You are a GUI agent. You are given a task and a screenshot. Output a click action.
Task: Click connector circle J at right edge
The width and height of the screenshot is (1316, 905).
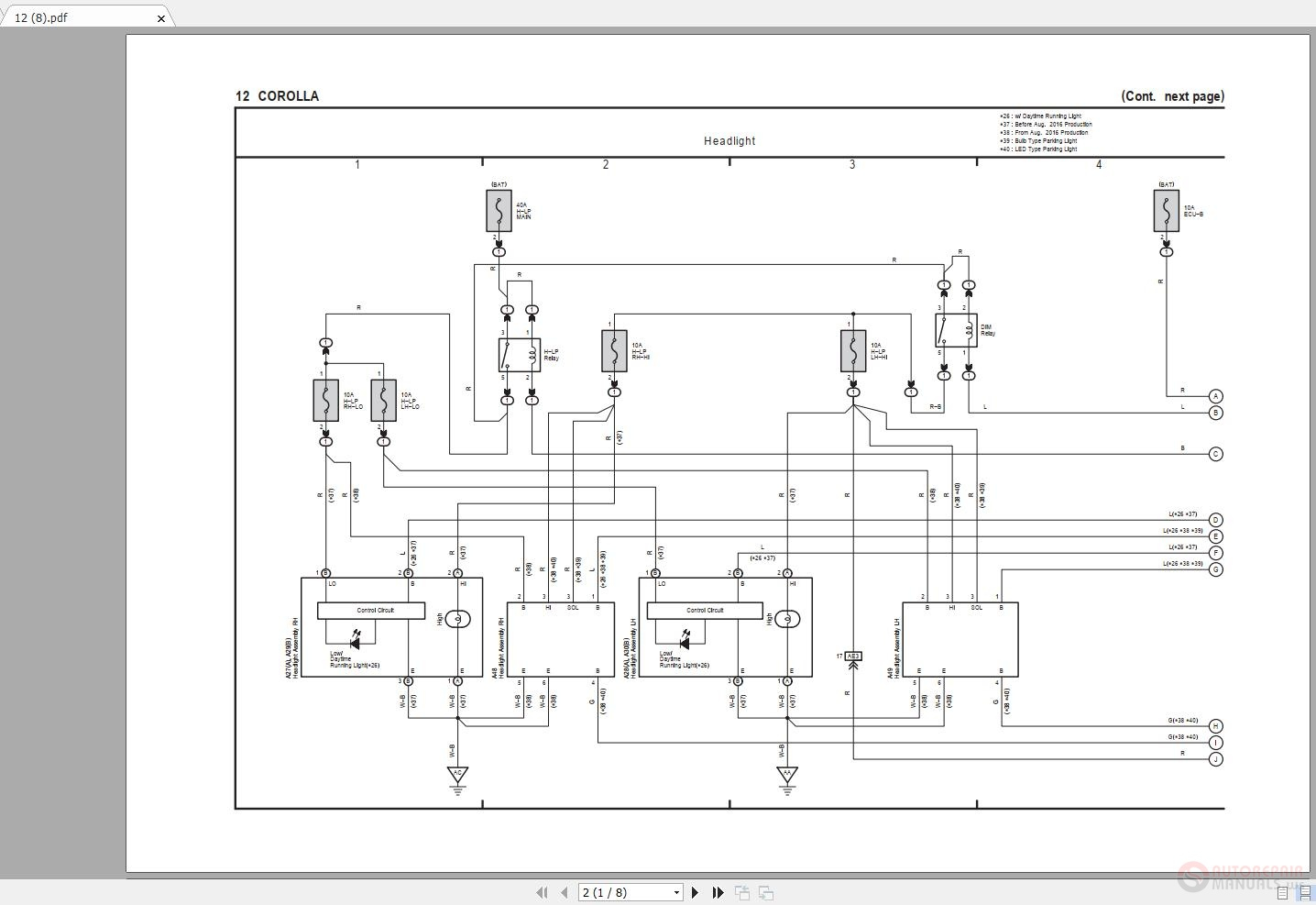click(1215, 759)
